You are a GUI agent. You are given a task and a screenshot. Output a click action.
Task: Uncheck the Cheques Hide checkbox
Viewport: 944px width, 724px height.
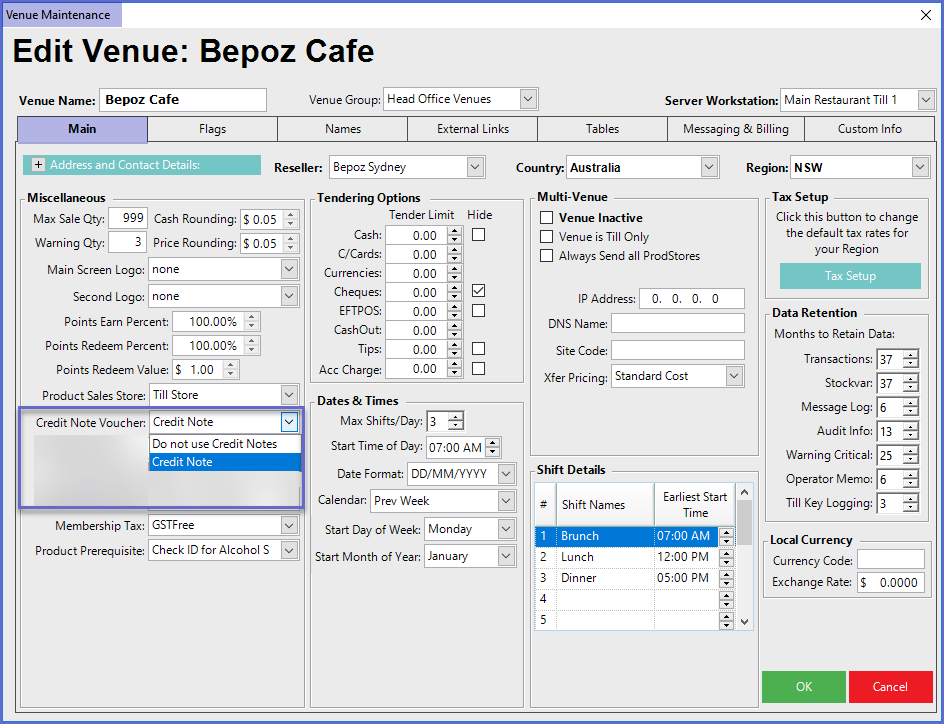(478, 291)
